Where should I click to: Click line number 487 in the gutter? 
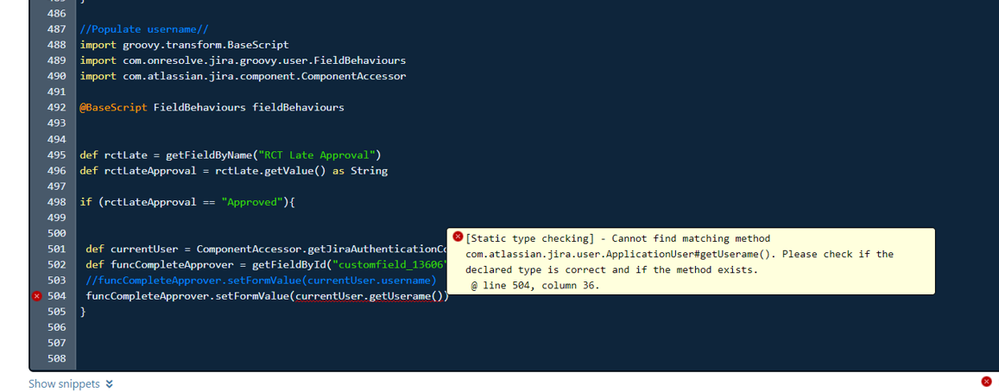point(57,29)
